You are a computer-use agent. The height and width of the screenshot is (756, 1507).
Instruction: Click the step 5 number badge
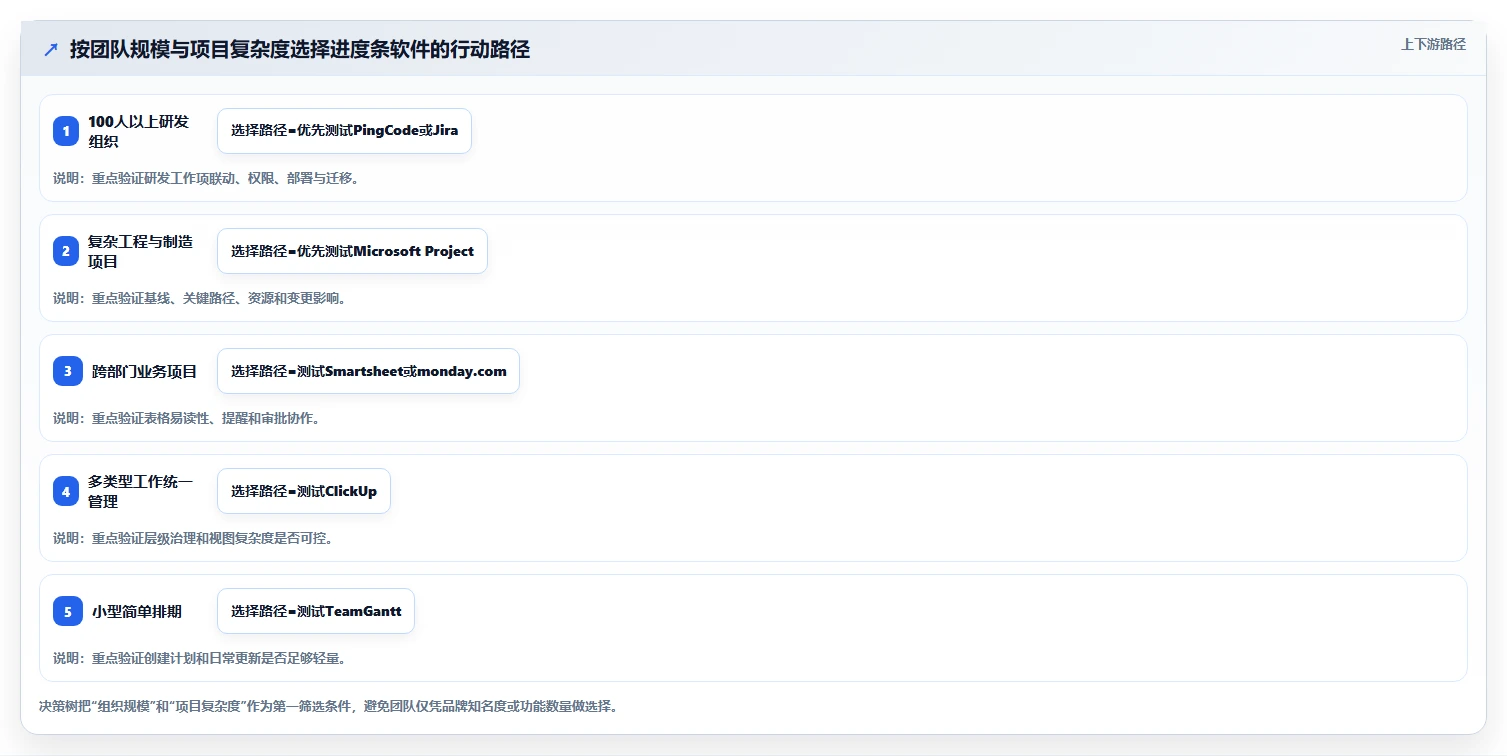point(68,611)
